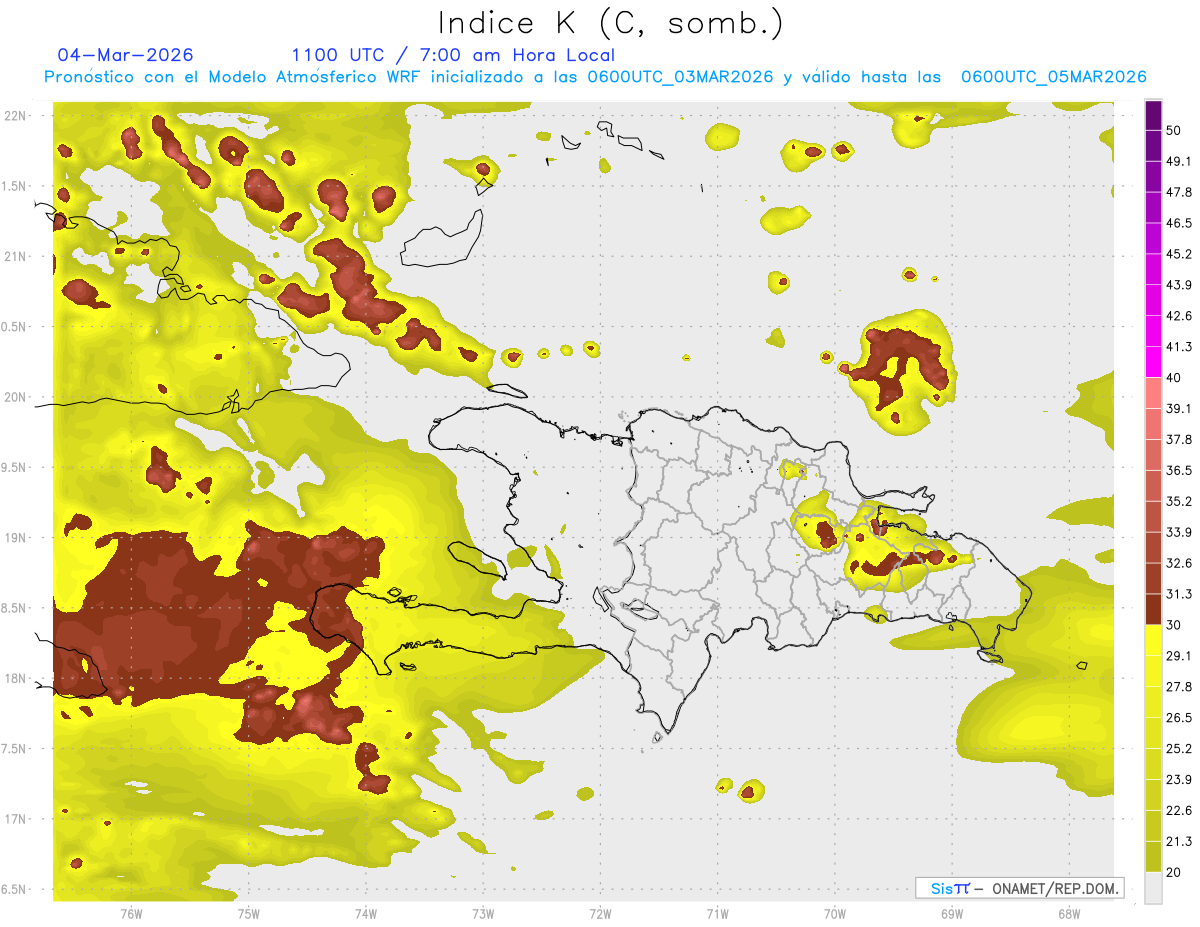Click the legend value "23.9"

[x=1179, y=780]
